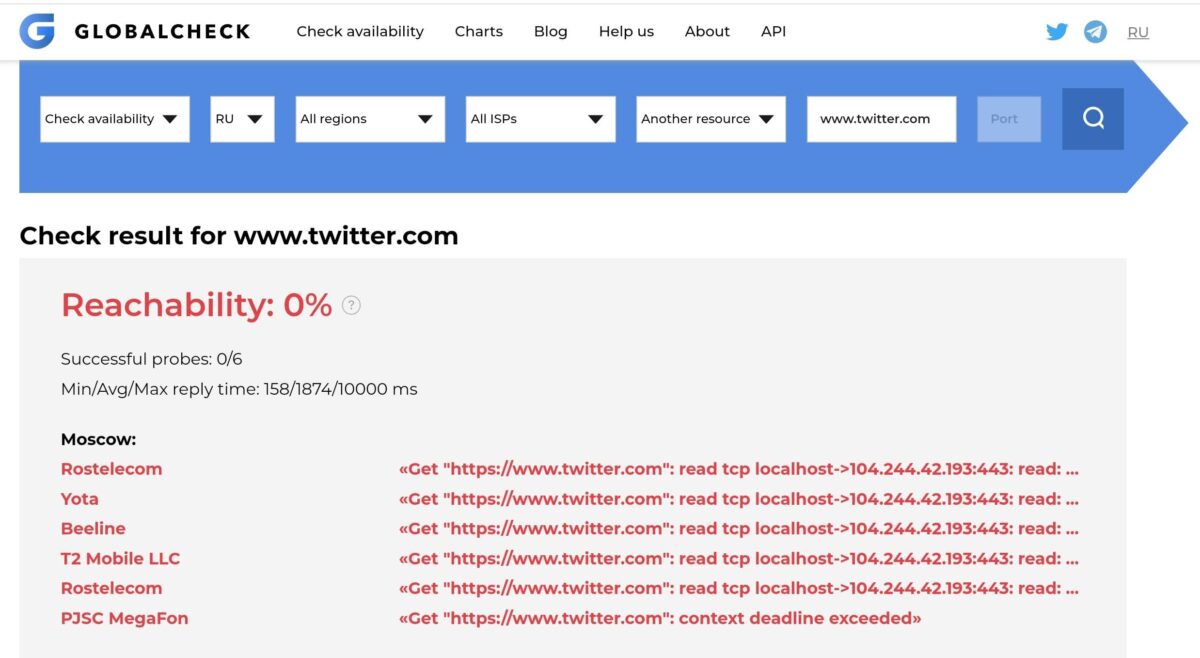Open the API menu link
This screenshot has height=658, width=1200.
[773, 31]
